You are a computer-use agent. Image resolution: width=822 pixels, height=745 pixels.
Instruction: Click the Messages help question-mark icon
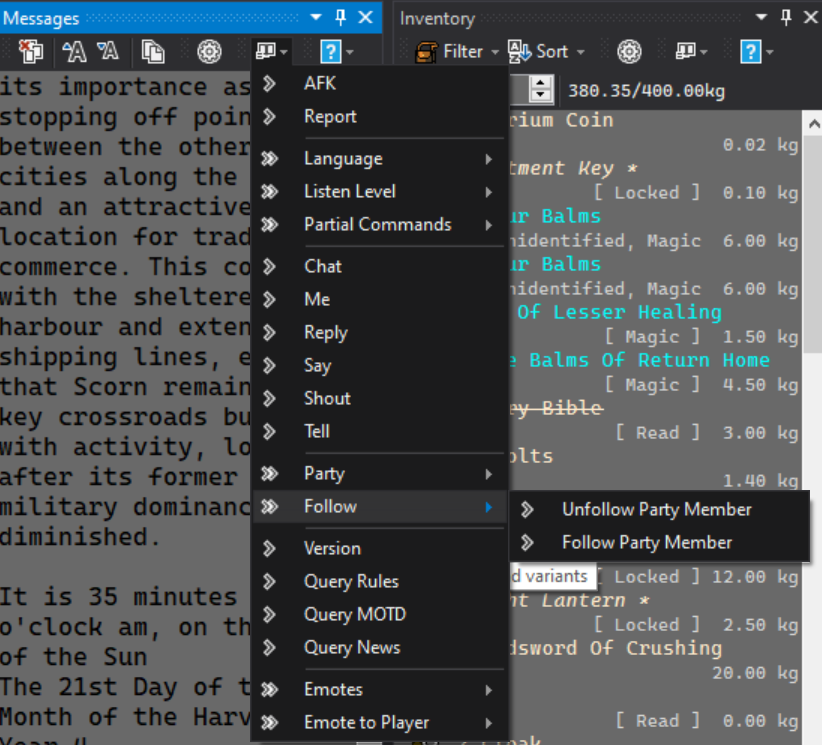click(330, 51)
